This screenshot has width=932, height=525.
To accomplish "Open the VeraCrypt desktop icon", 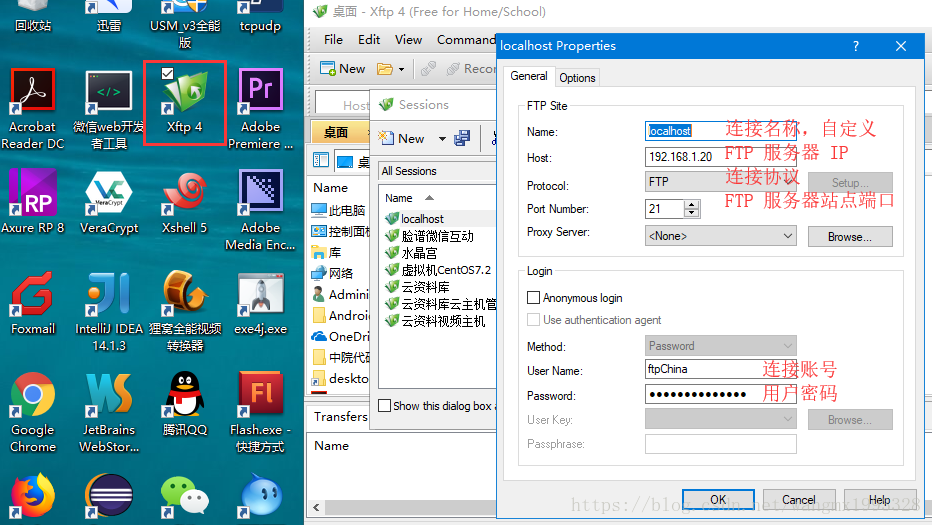I will point(109,201).
